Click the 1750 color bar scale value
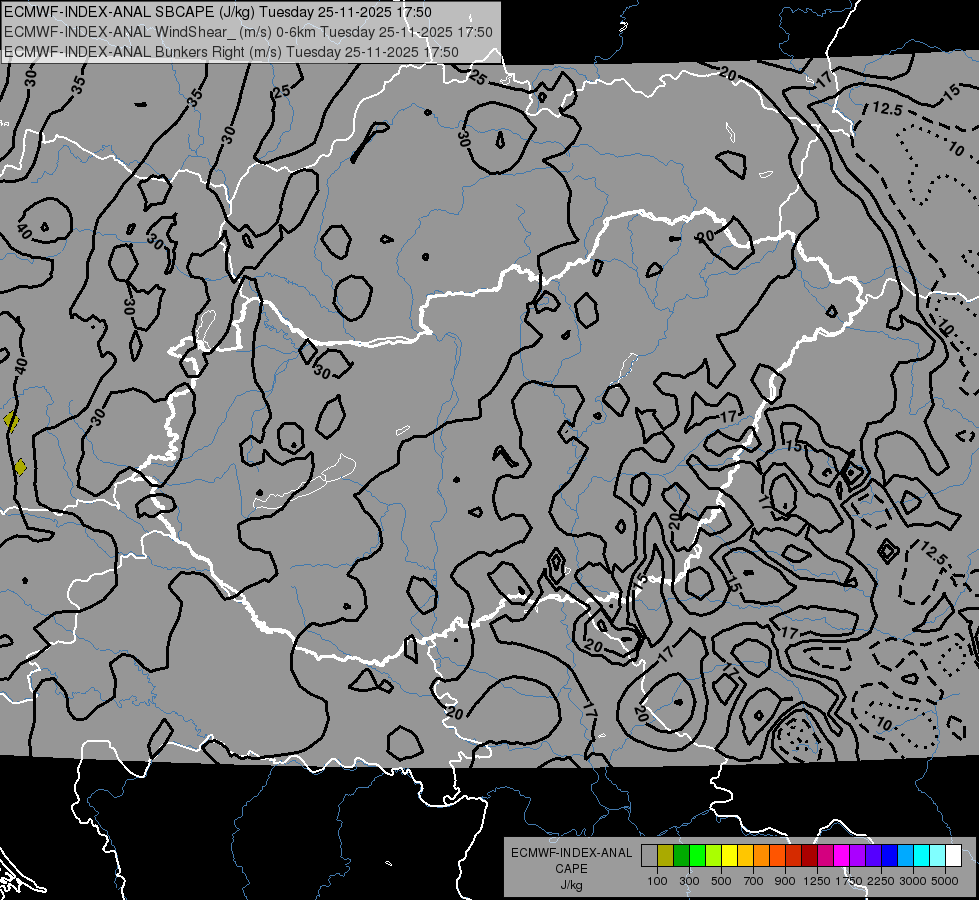 pos(850,881)
